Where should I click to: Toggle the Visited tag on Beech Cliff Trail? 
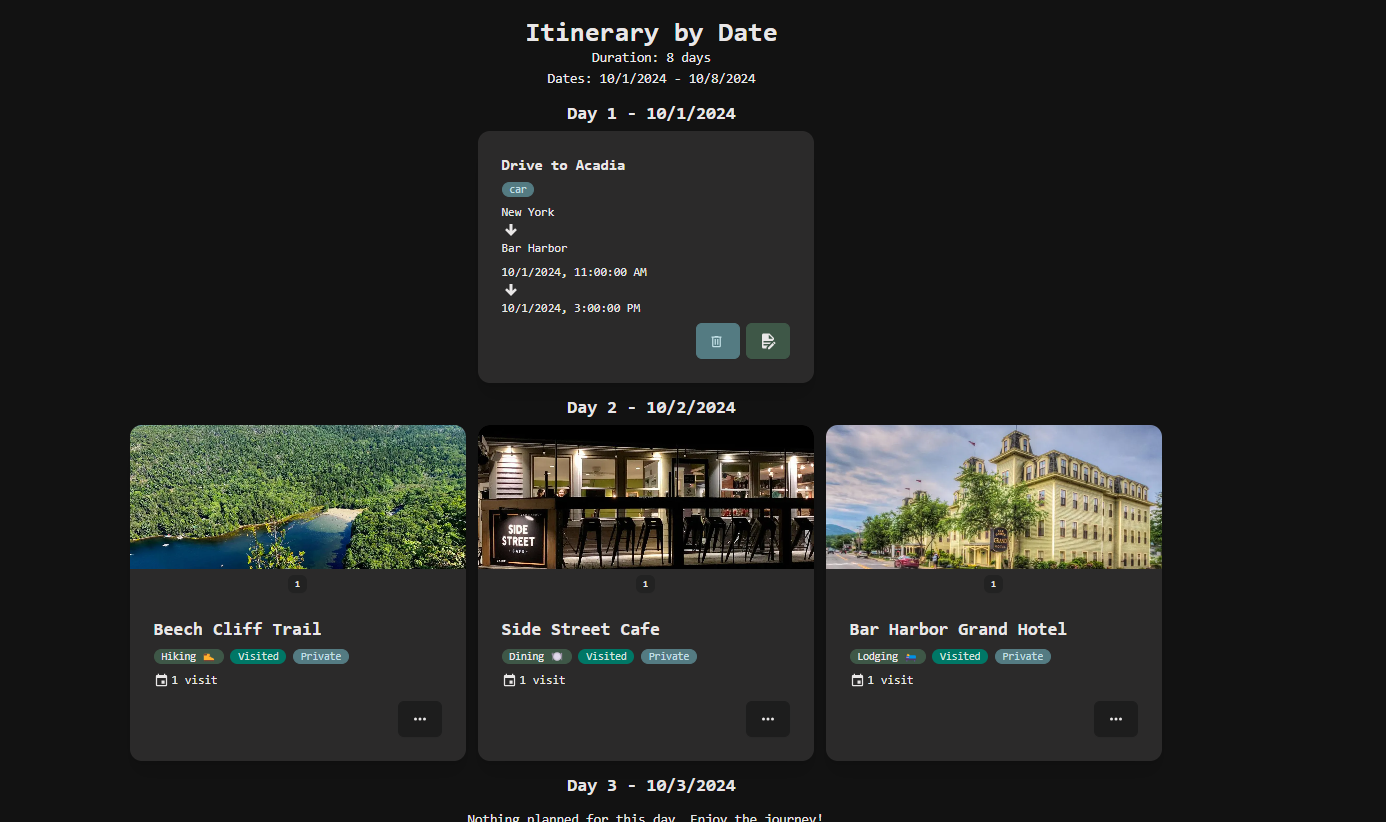click(x=258, y=656)
